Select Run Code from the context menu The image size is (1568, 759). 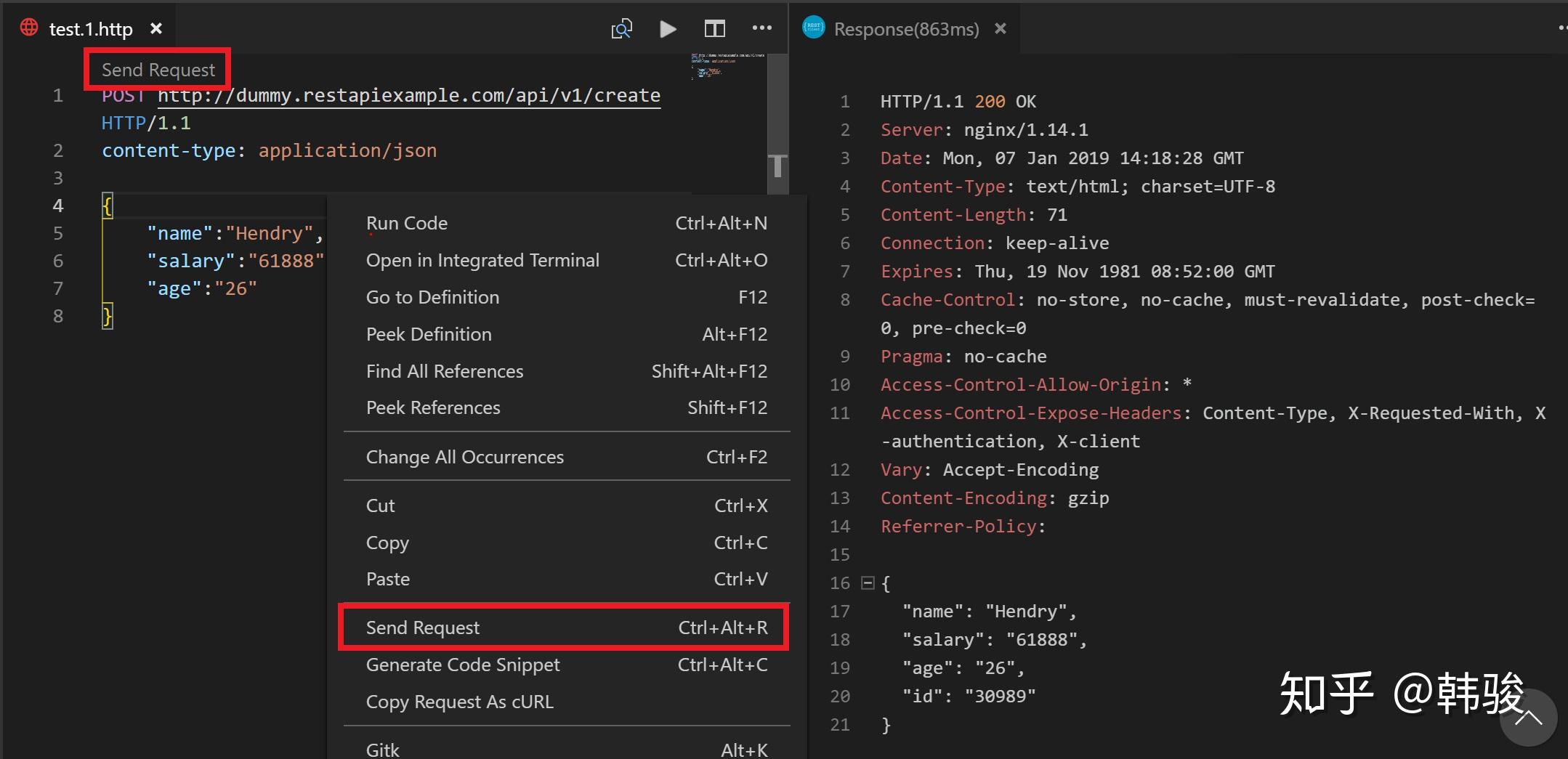[x=407, y=223]
